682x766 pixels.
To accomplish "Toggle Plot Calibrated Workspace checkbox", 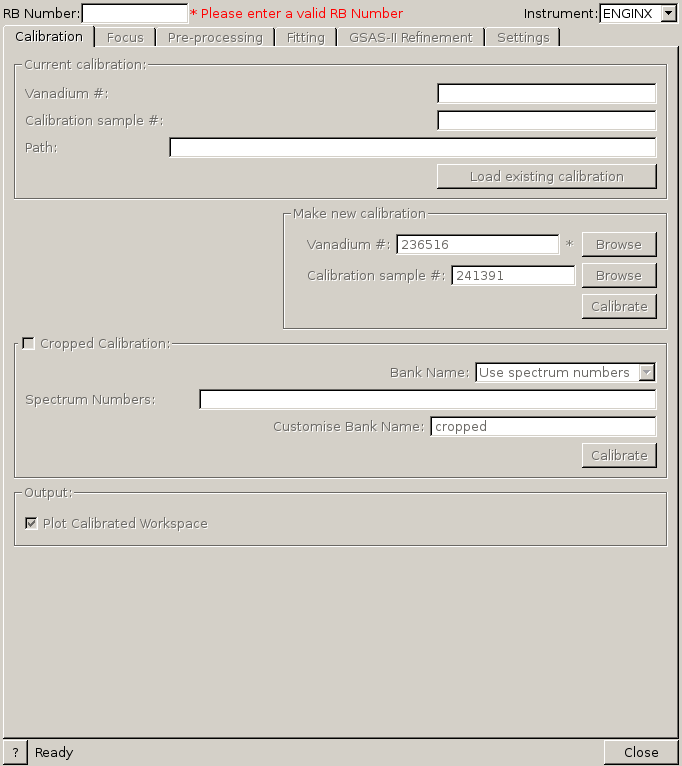I will tap(32, 524).
